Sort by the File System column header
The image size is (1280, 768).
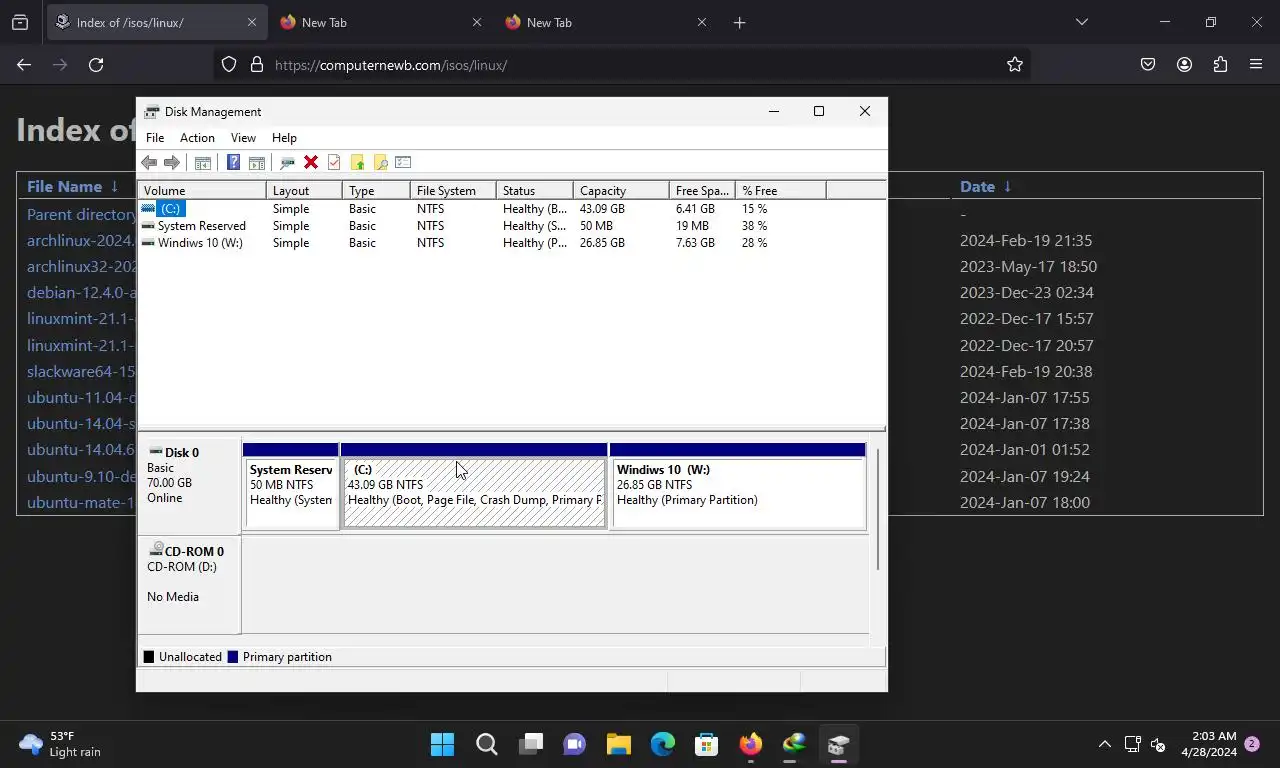pos(453,190)
